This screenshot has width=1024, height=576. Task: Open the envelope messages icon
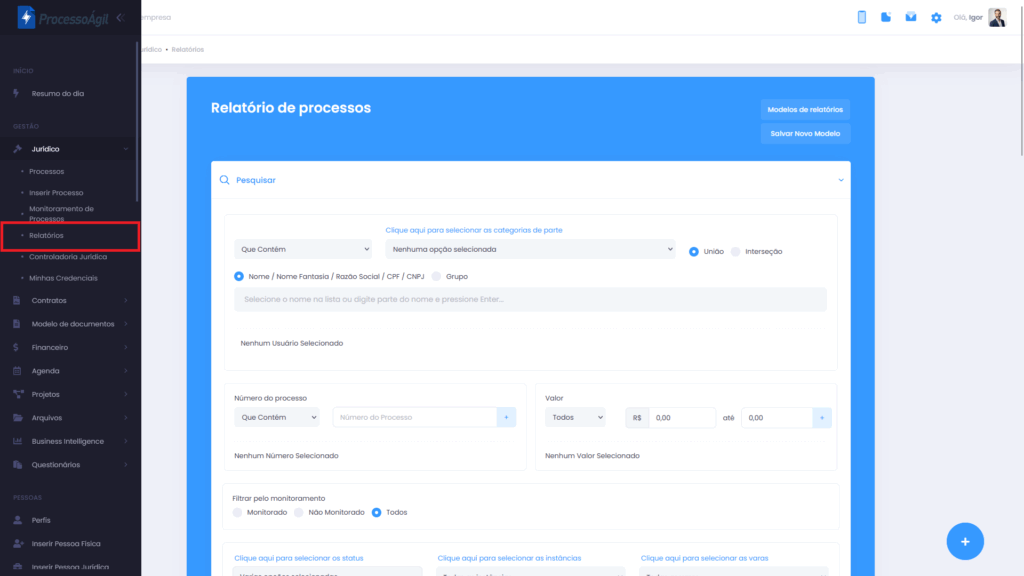[x=911, y=17]
